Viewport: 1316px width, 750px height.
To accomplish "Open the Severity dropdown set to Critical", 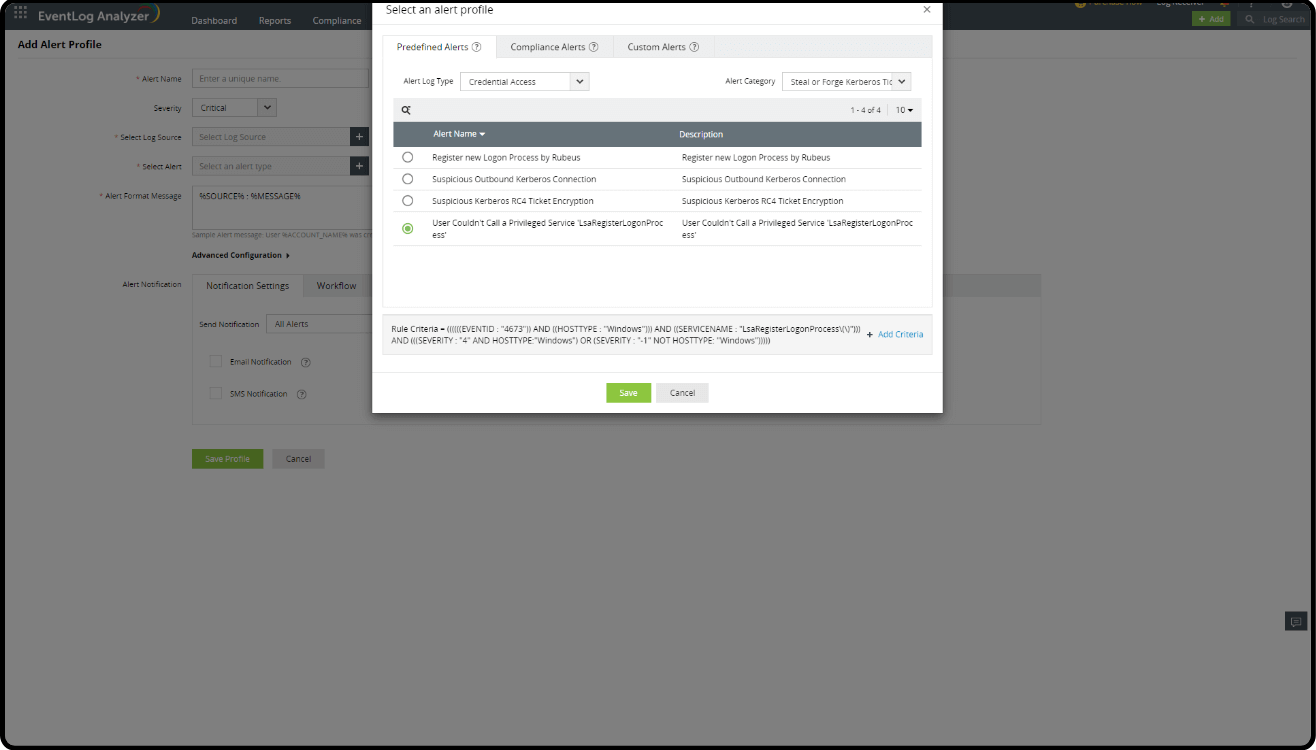I will (236, 108).
